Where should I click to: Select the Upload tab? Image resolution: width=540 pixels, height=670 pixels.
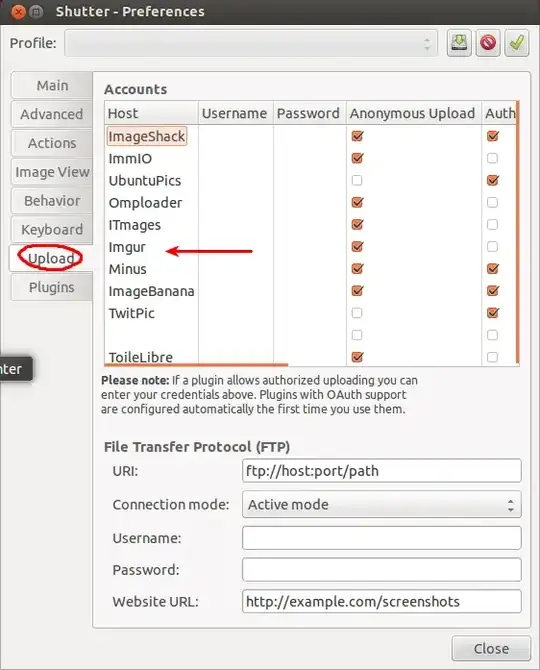click(x=51, y=258)
